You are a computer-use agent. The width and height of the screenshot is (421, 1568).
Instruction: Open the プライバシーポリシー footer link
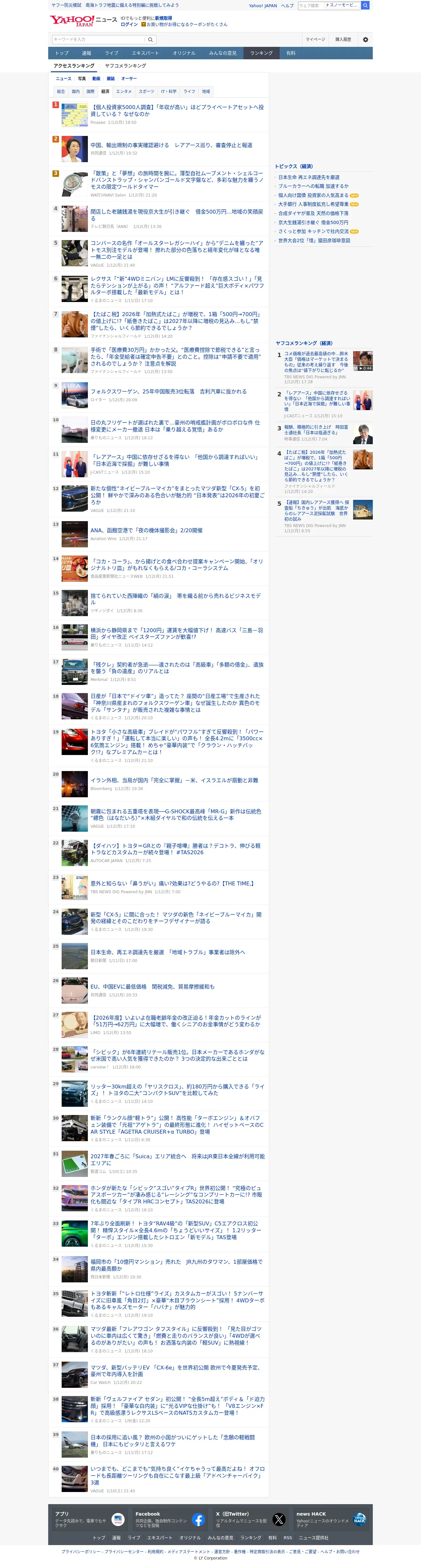click(x=80, y=1552)
